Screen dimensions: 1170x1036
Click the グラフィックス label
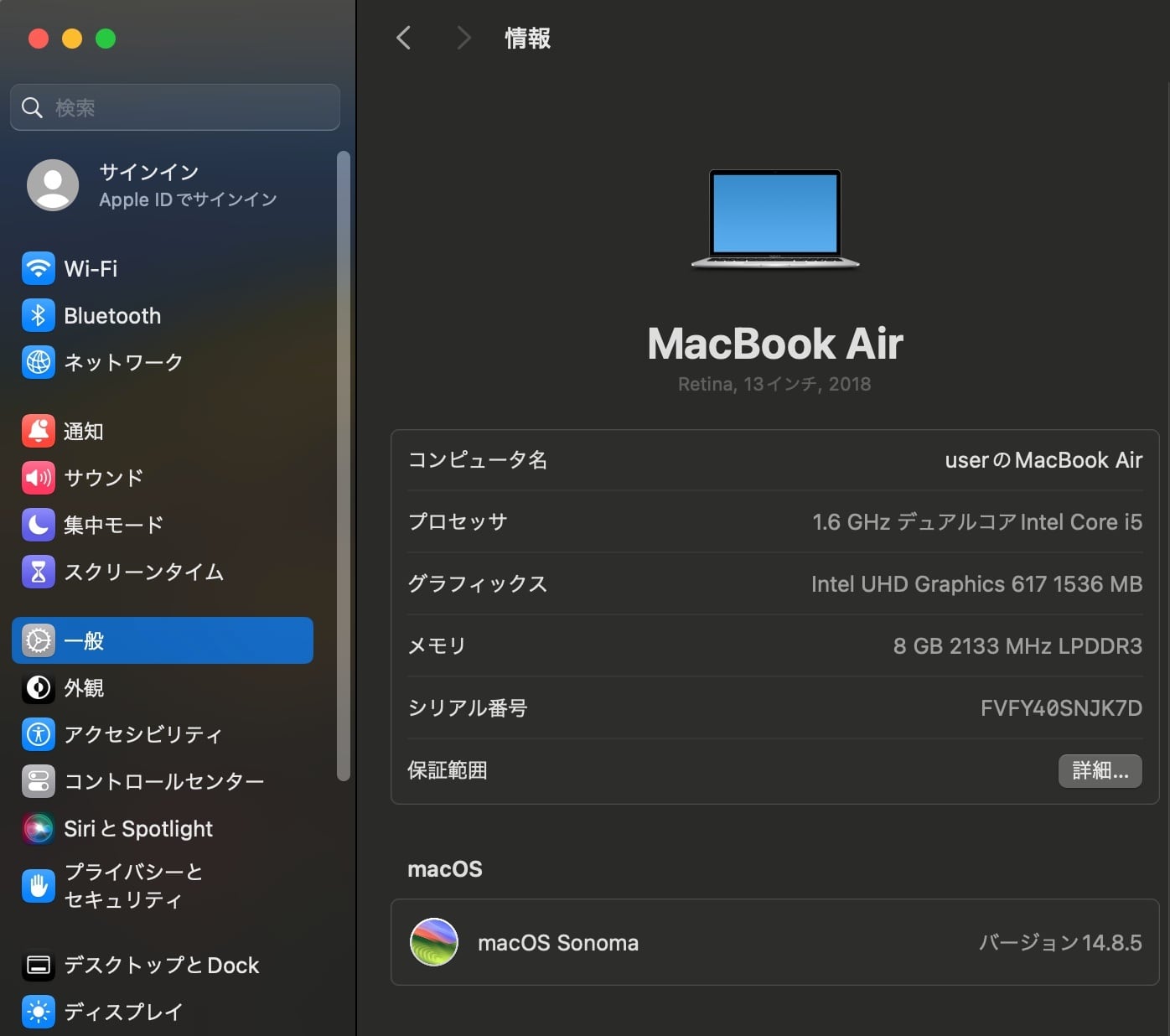coord(477,584)
